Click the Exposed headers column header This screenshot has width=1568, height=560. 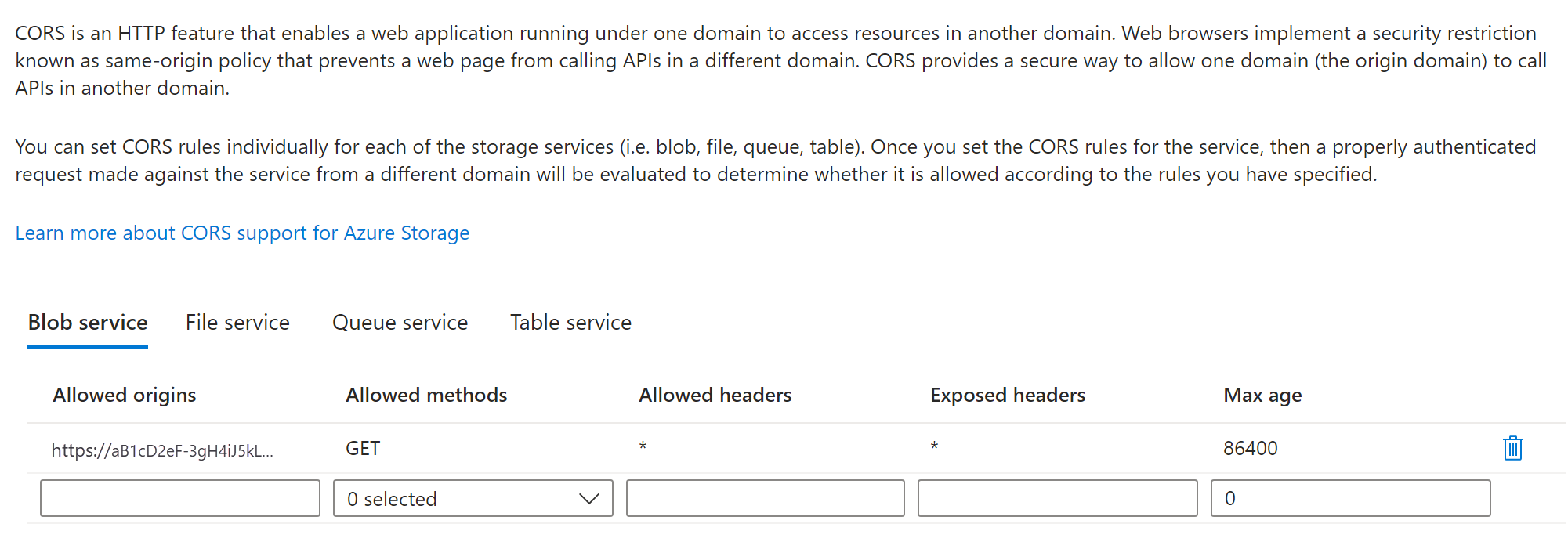click(1008, 396)
